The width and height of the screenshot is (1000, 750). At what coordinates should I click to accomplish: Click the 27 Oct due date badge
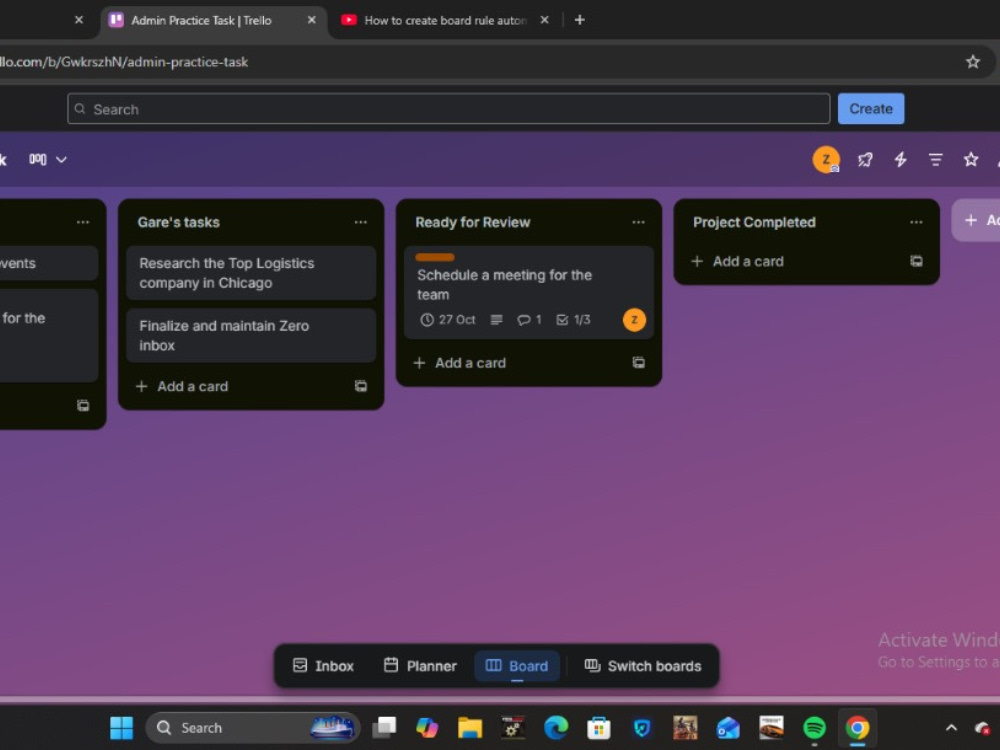448,320
